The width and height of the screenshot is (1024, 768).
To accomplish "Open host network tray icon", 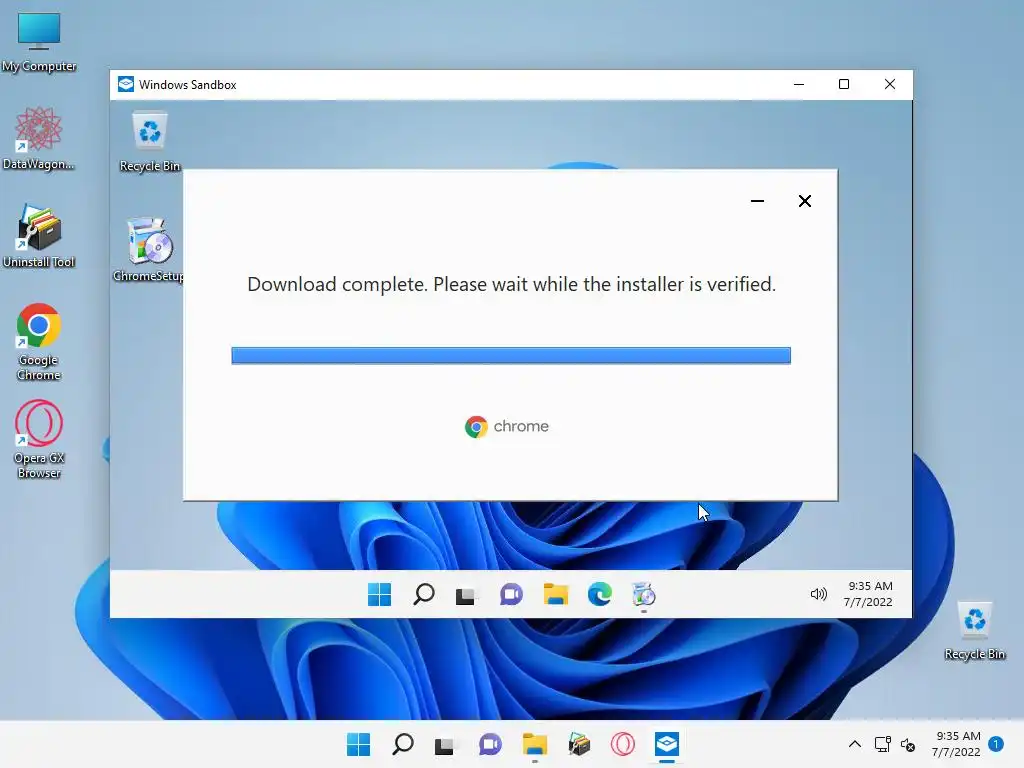I will (x=882, y=744).
